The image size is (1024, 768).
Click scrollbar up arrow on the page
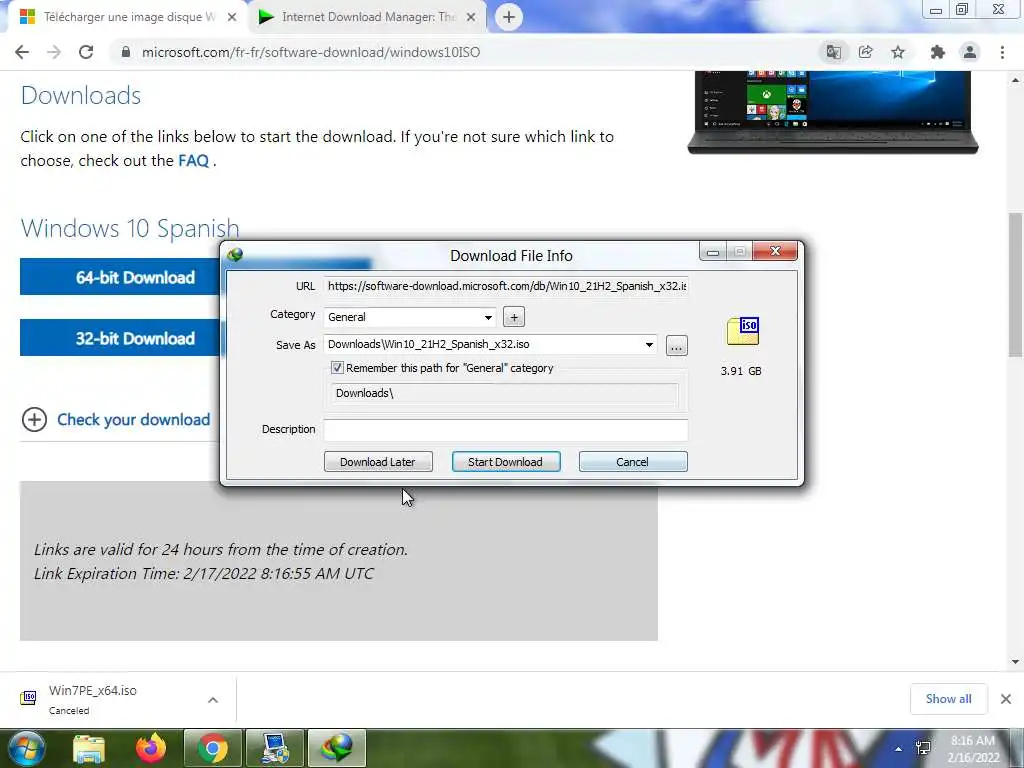pyautogui.click(x=1016, y=80)
